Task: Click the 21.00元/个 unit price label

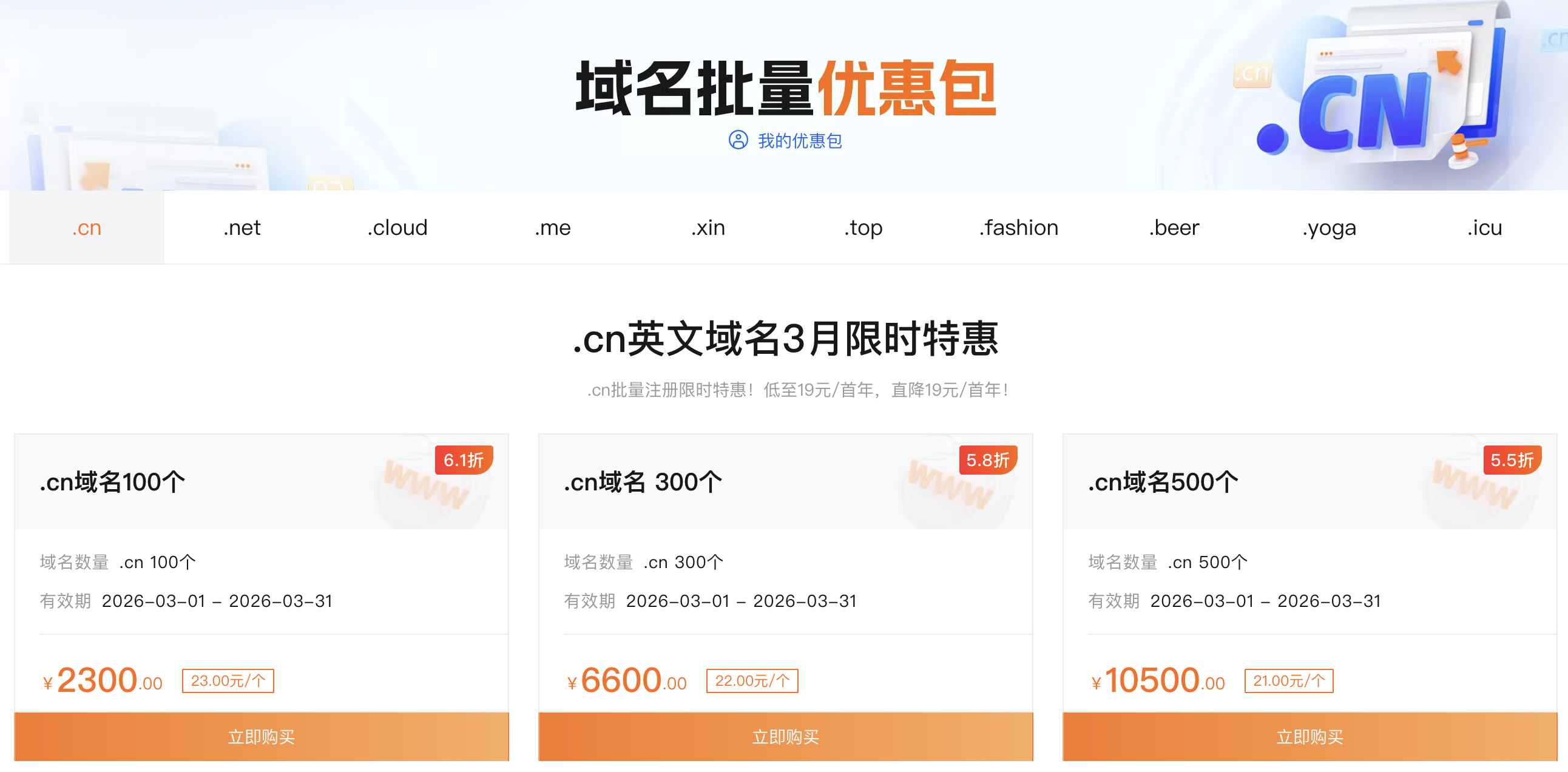Action: [x=1289, y=680]
